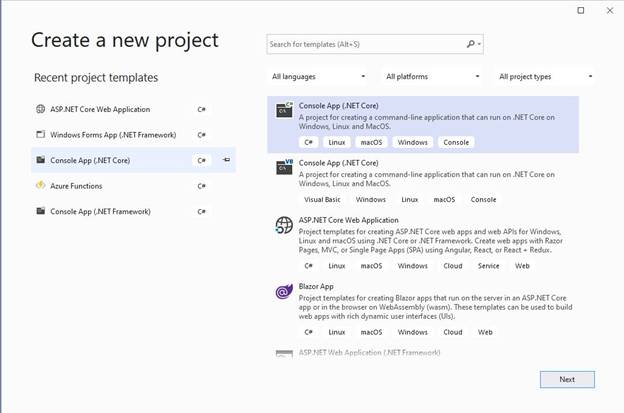624x413 pixels.
Task: Click the Console App (.NET Core) icon in recent templates
Action: 41,160
